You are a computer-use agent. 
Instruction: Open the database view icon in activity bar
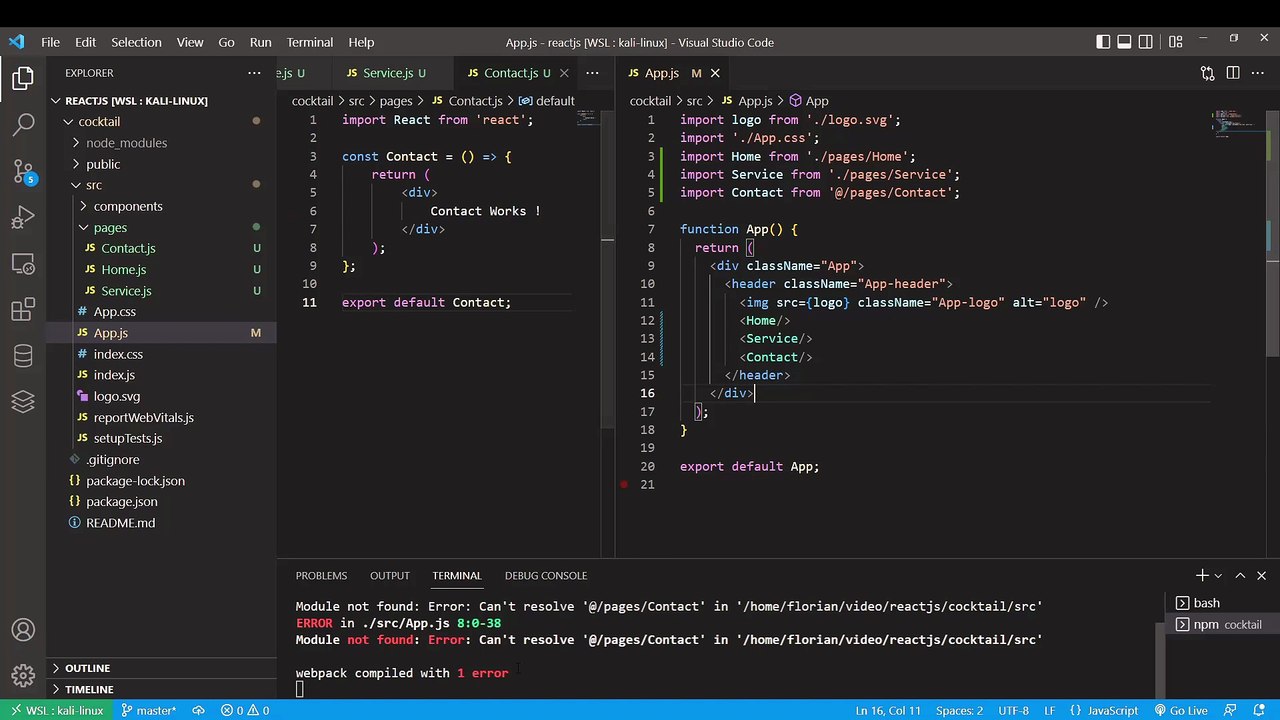click(23, 356)
